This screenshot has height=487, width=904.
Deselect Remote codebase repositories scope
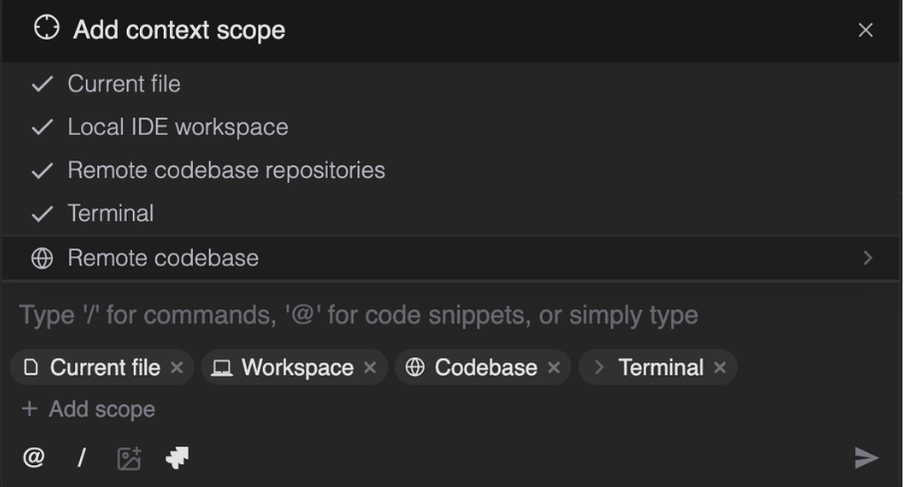225,170
